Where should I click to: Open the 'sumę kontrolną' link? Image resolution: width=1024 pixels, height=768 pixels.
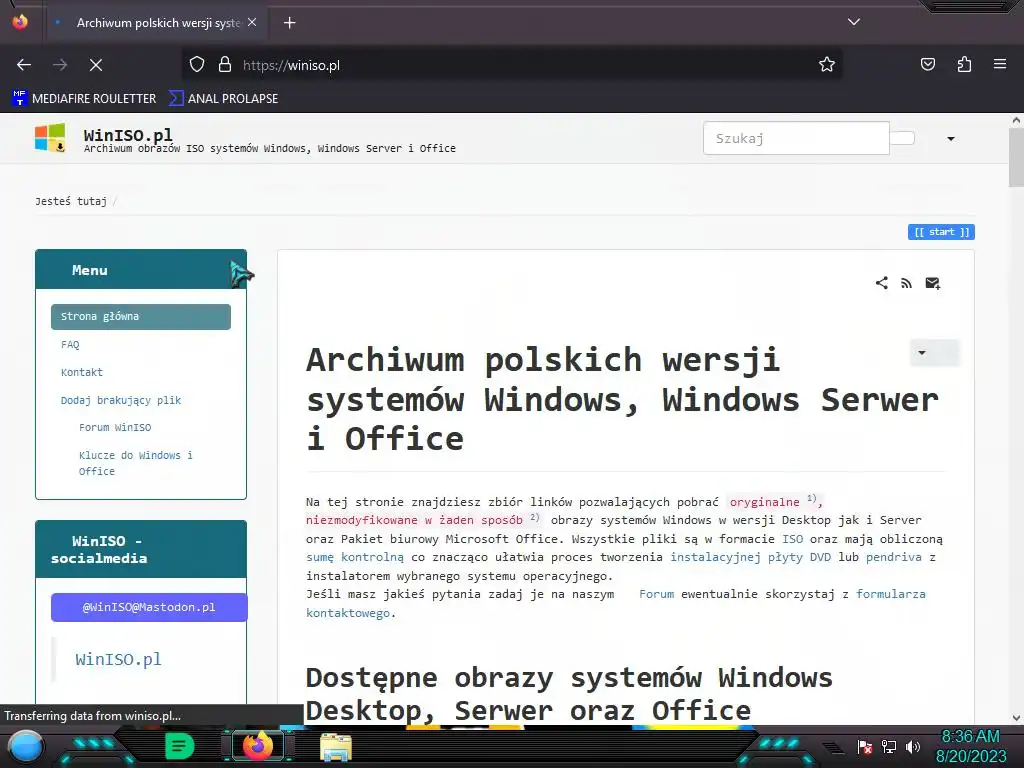click(355, 557)
